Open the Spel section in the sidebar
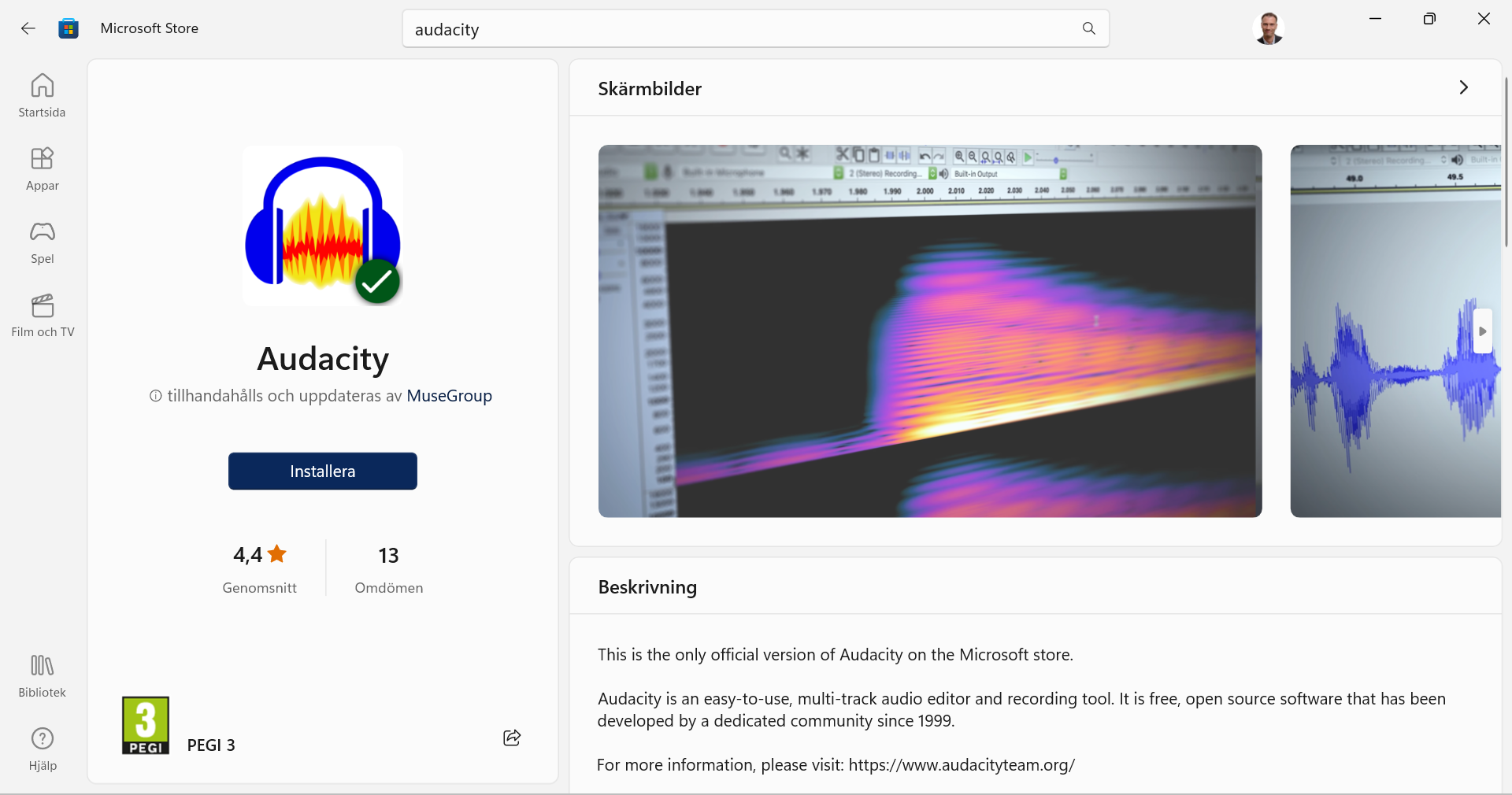 click(41, 242)
